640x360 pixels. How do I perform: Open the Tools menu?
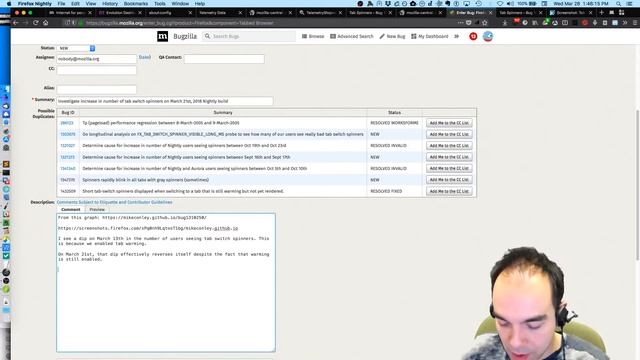click(x=160, y=3)
